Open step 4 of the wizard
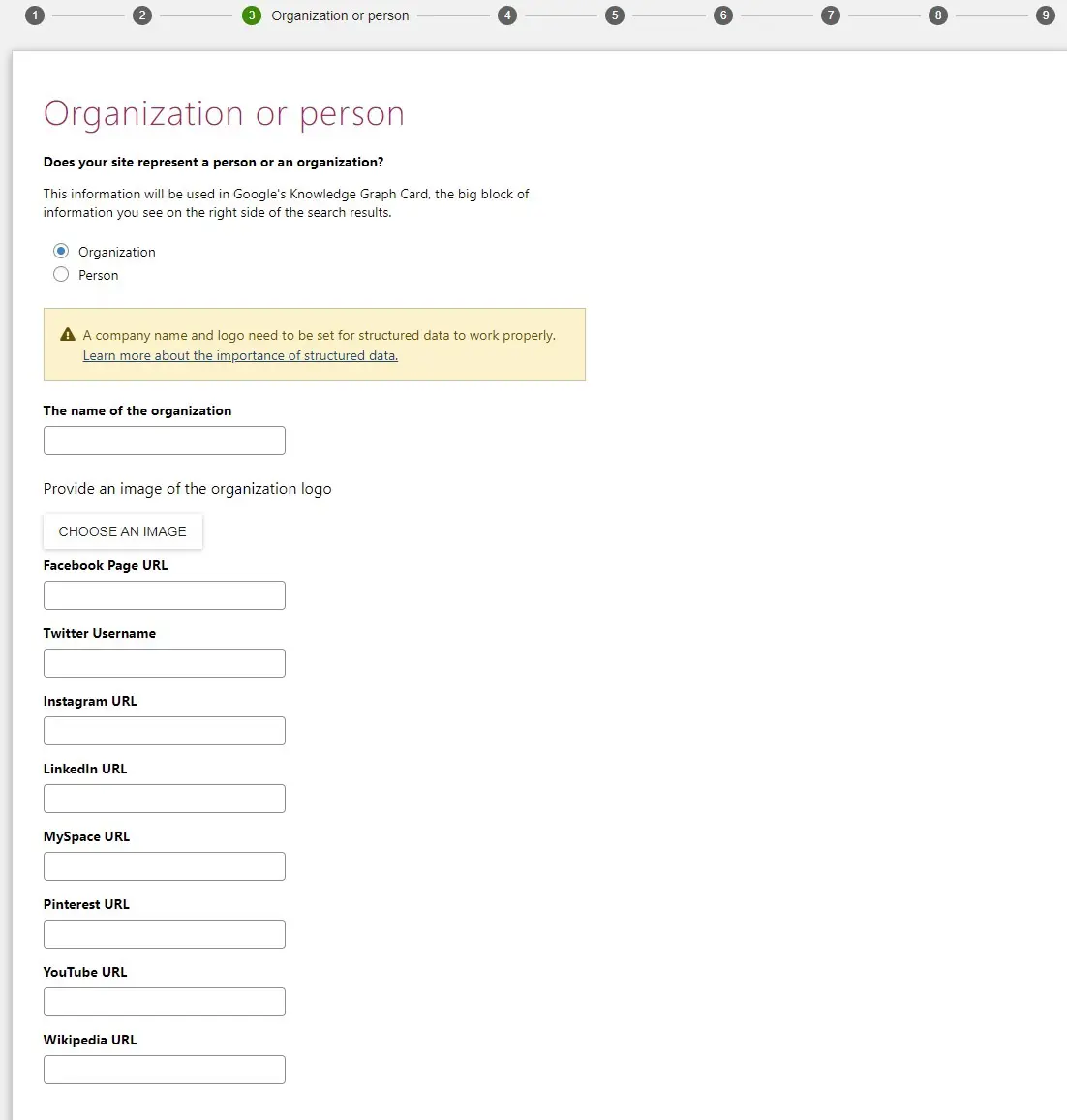Screen dimensions: 1067x1120 (x=507, y=15)
